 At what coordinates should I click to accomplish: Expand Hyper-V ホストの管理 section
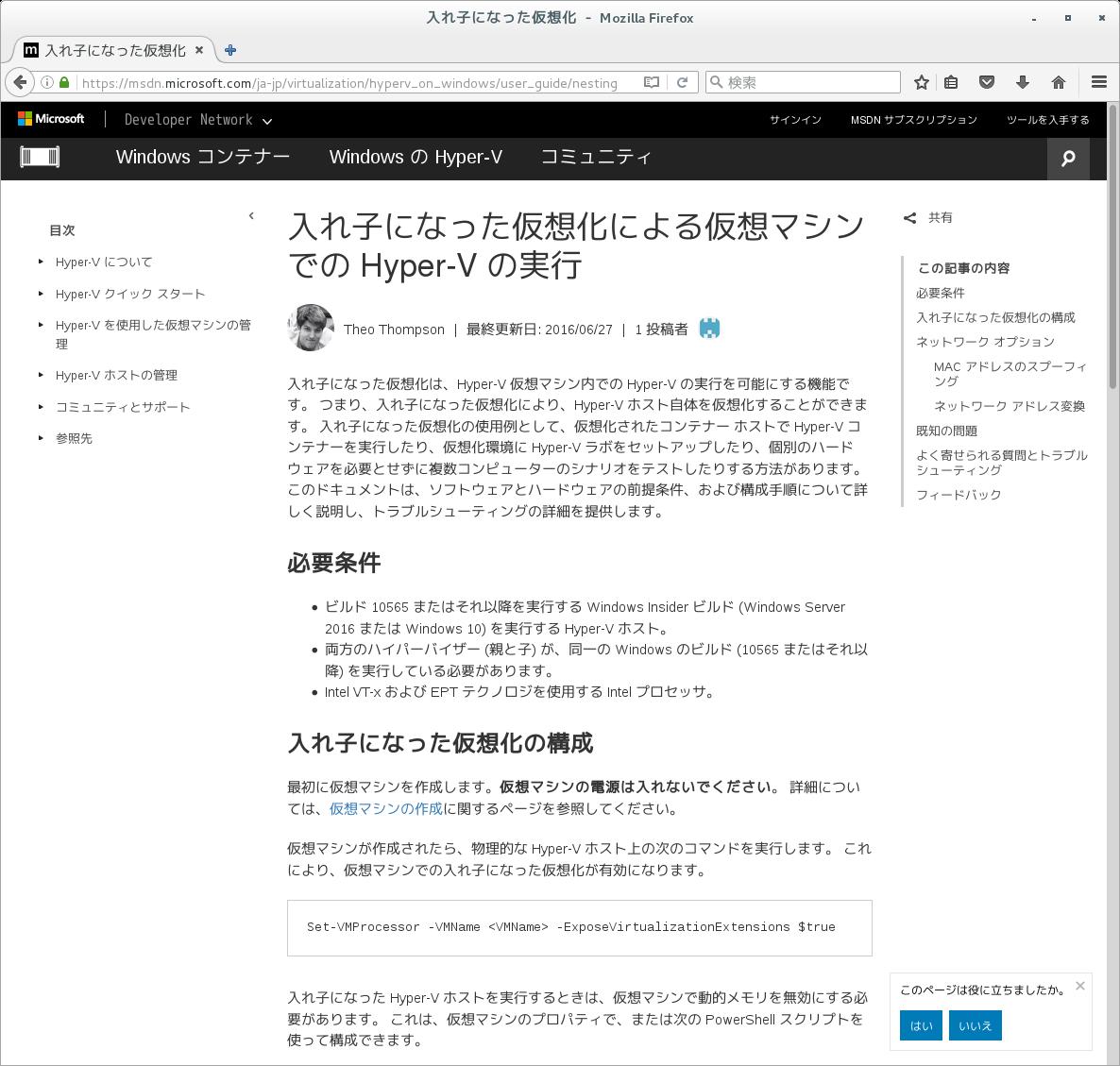[x=41, y=375]
